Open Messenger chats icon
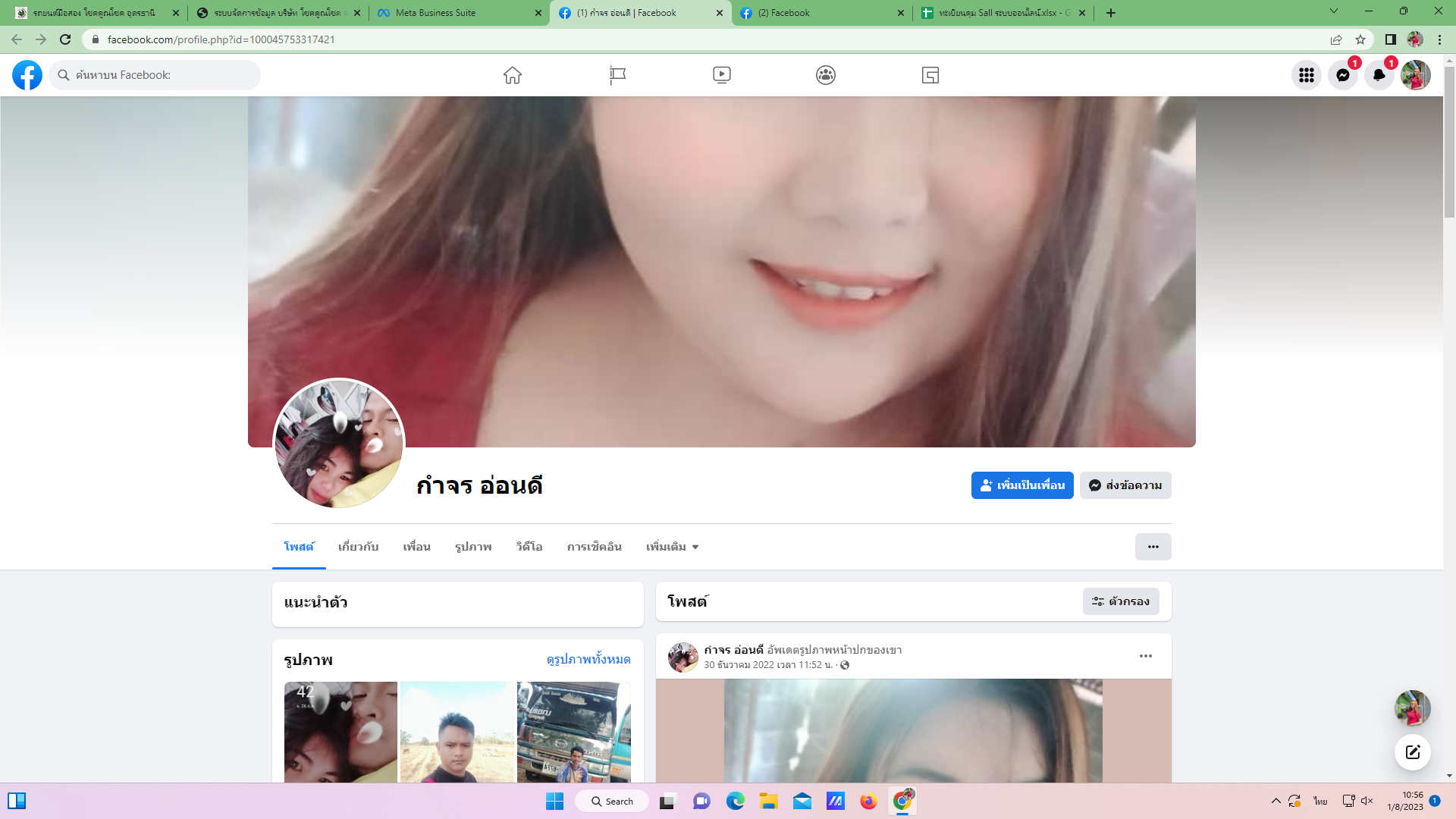 coord(1342,75)
